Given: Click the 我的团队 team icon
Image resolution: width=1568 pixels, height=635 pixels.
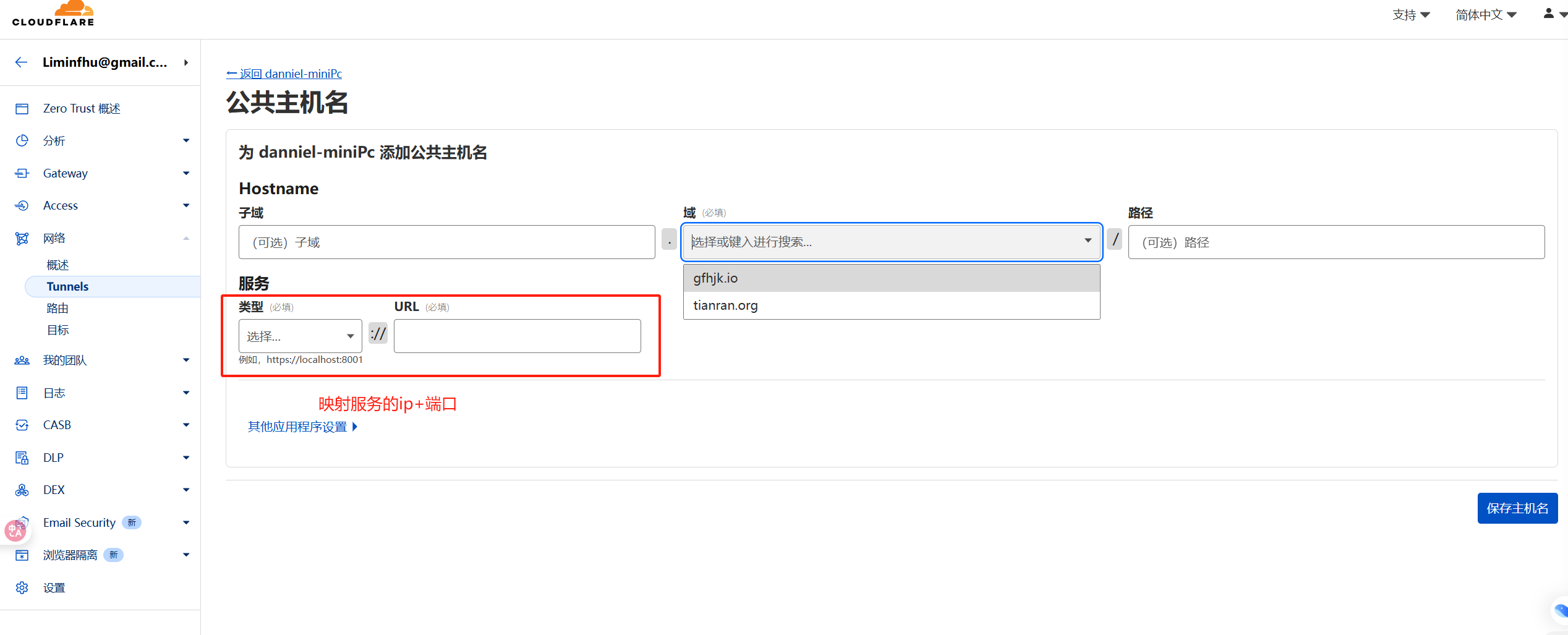Looking at the screenshot, I should pyautogui.click(x=22, y=360).
